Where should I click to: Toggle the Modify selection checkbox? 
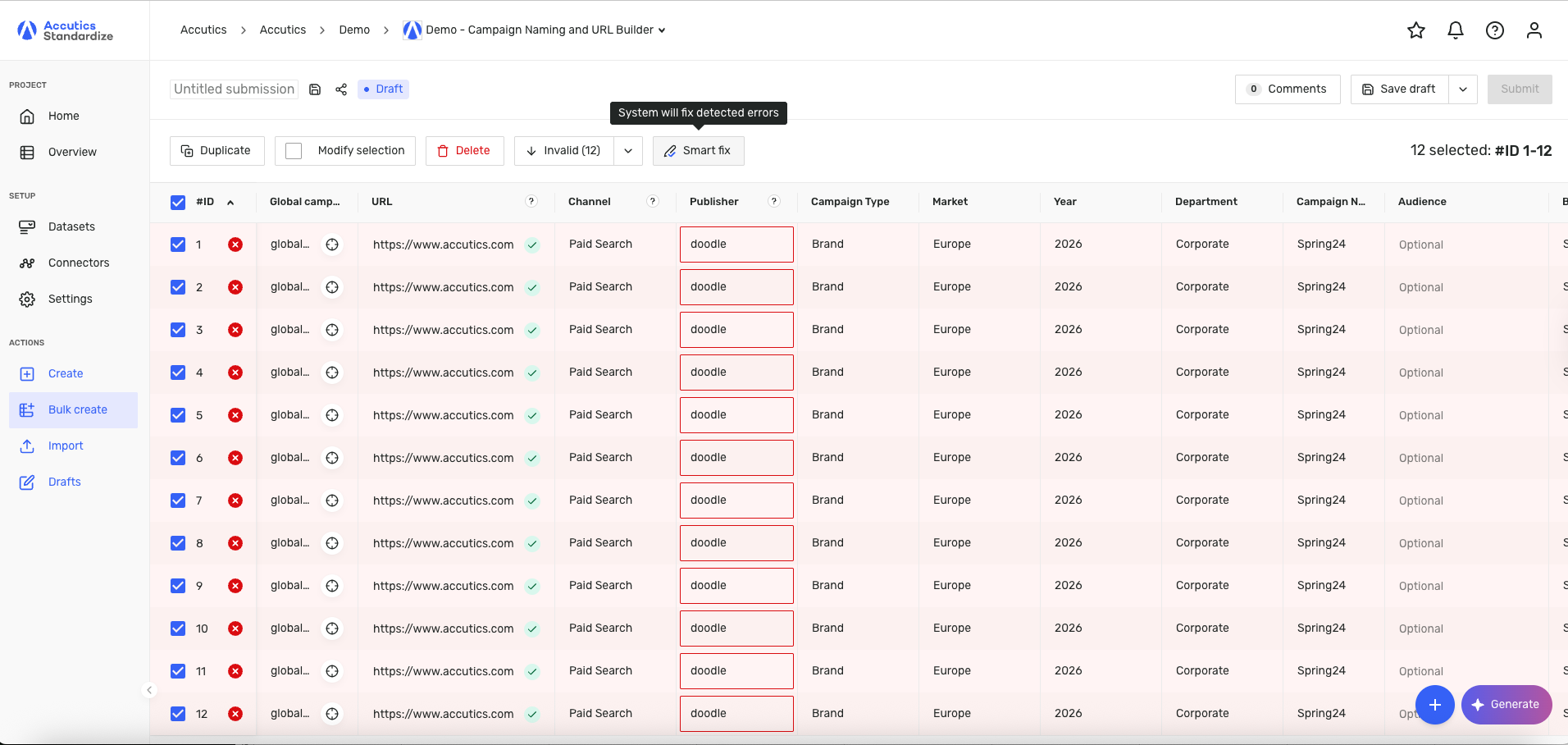(x=294, y=151)
